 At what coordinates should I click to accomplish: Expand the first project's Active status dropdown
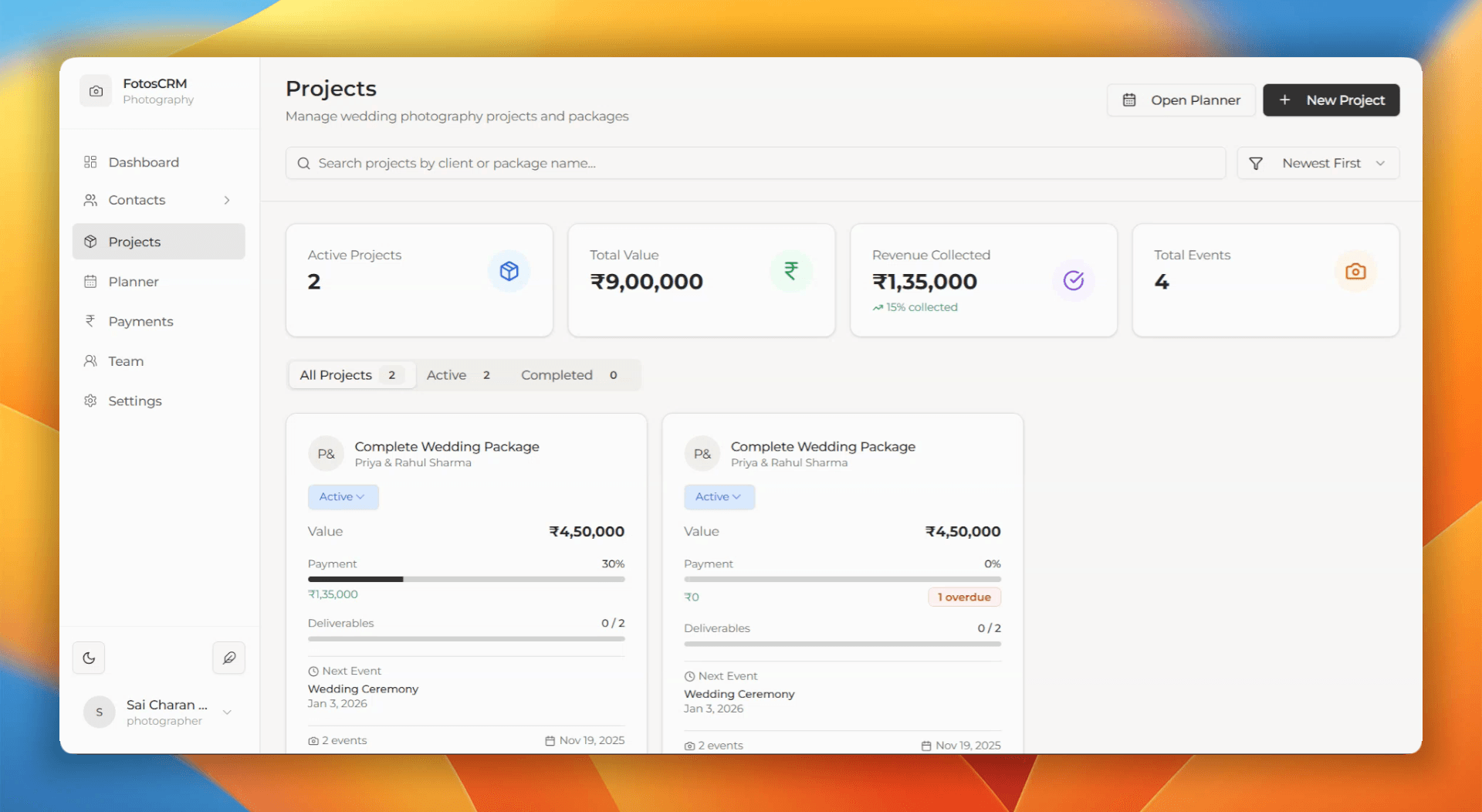pos(343,497)
